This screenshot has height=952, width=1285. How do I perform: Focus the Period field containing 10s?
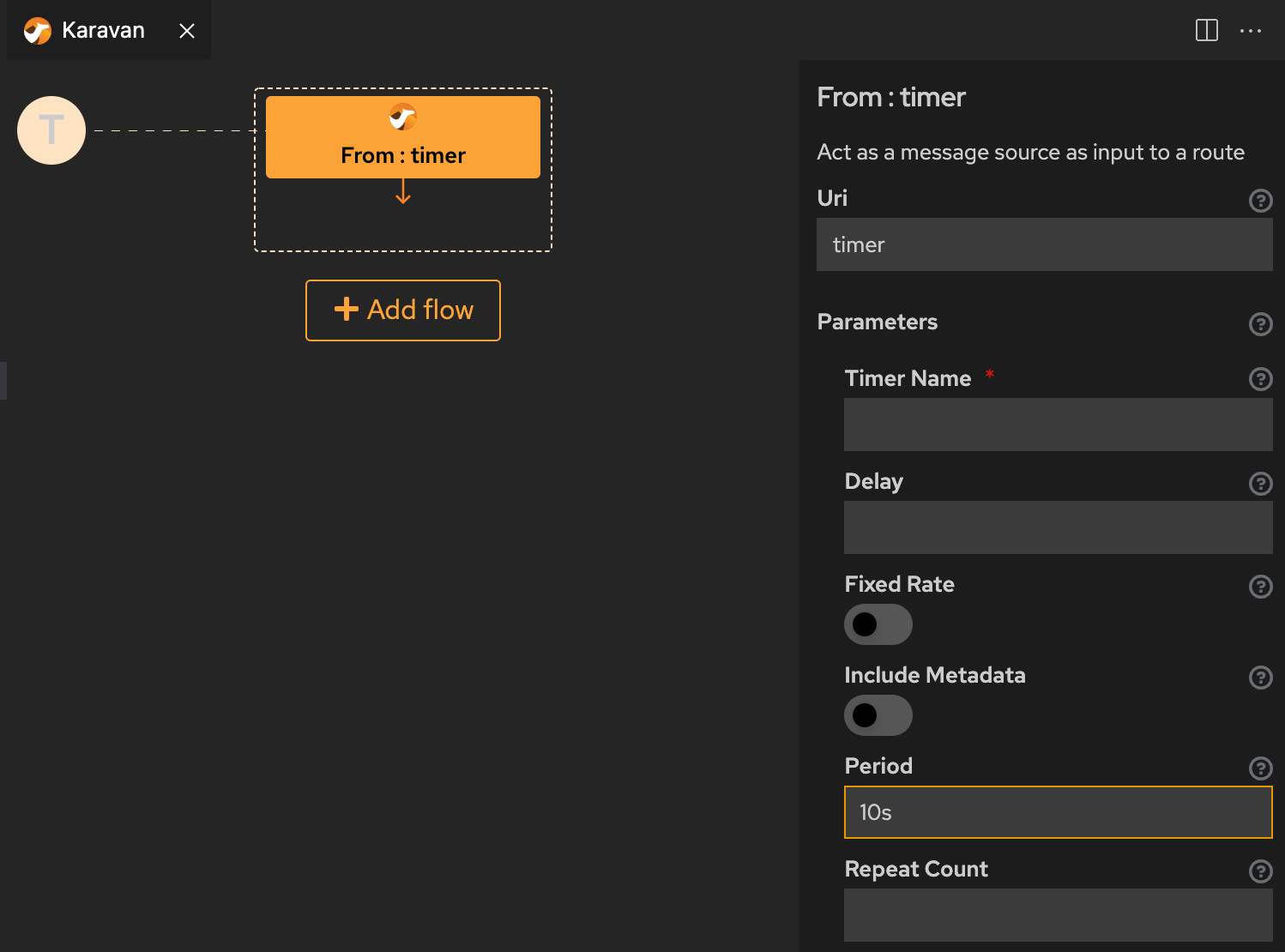[x=1059, y=812]
